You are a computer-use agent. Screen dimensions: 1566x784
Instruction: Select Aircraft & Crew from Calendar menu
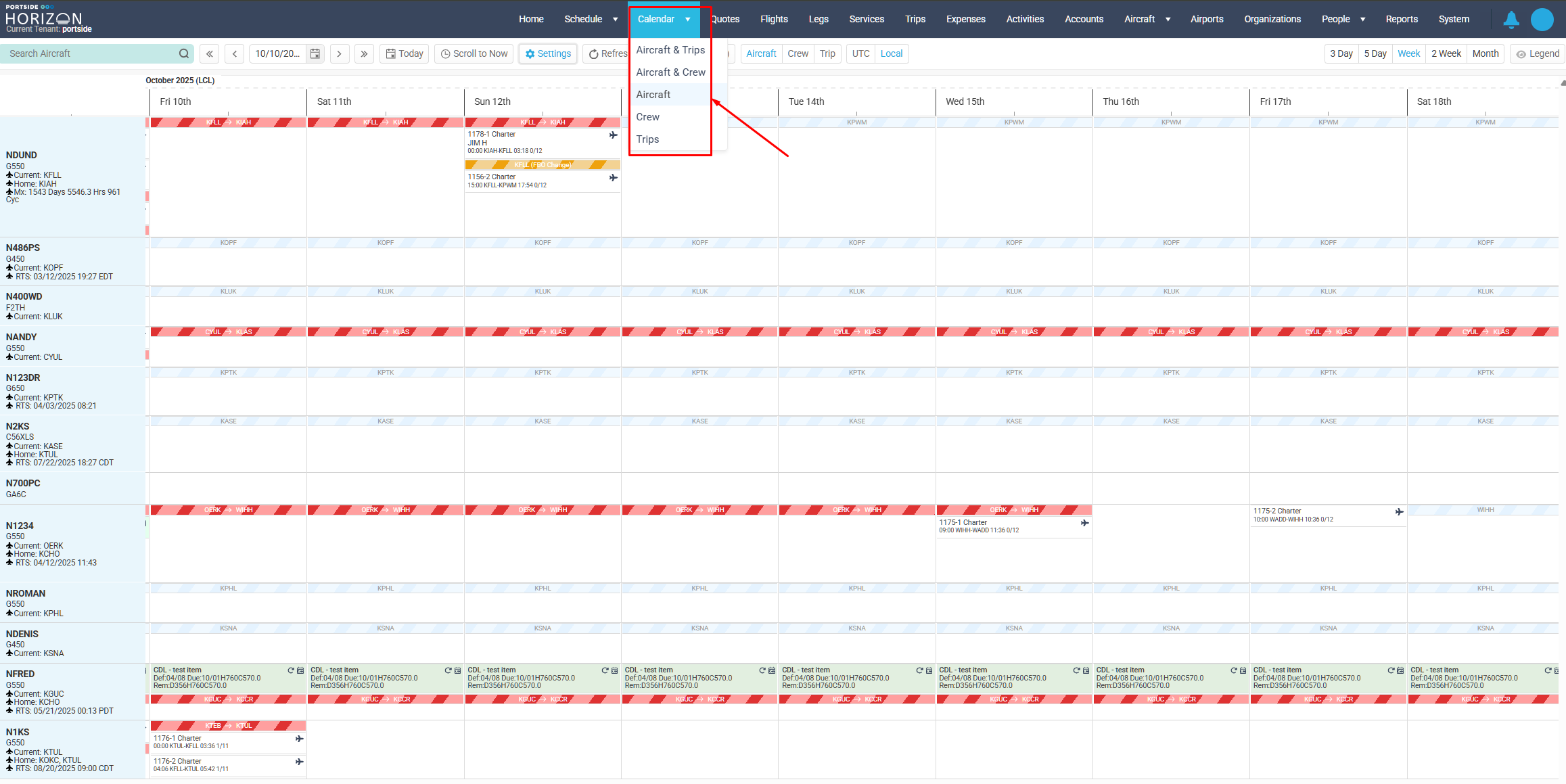(670, 72)
